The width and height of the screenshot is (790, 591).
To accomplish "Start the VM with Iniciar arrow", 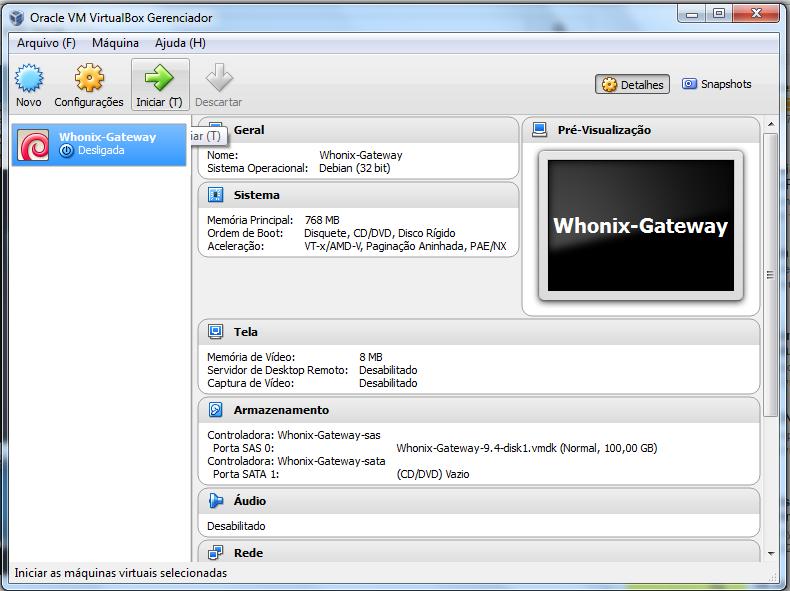I will point(159,78).
